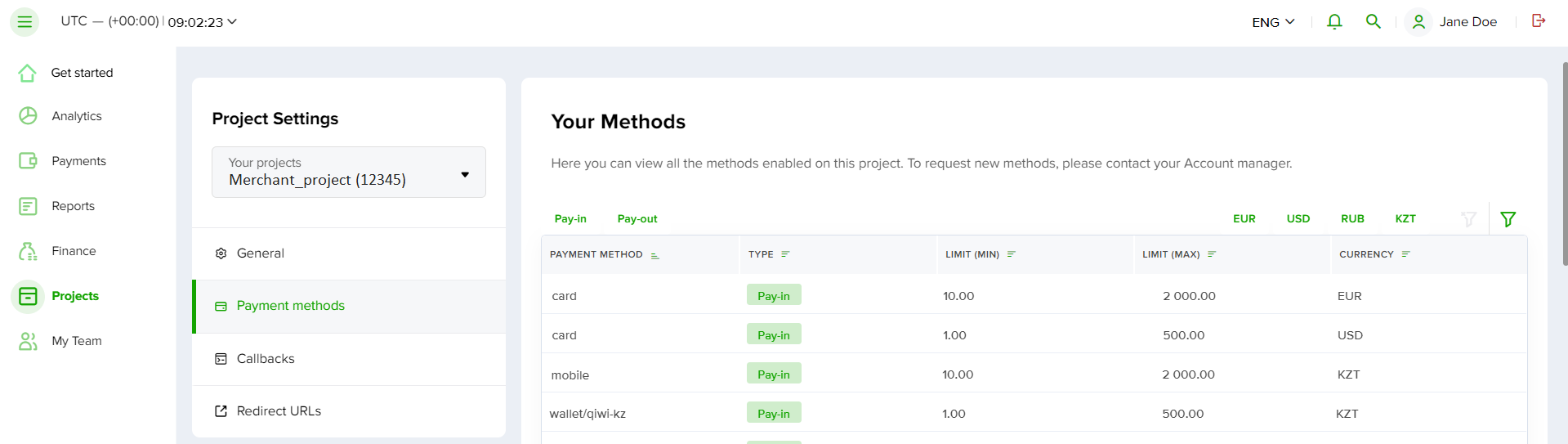Image resolution: width=1568 pixels, height=444 pixels.
Task: Open the ENG language dropdown
Action: 1273,22
